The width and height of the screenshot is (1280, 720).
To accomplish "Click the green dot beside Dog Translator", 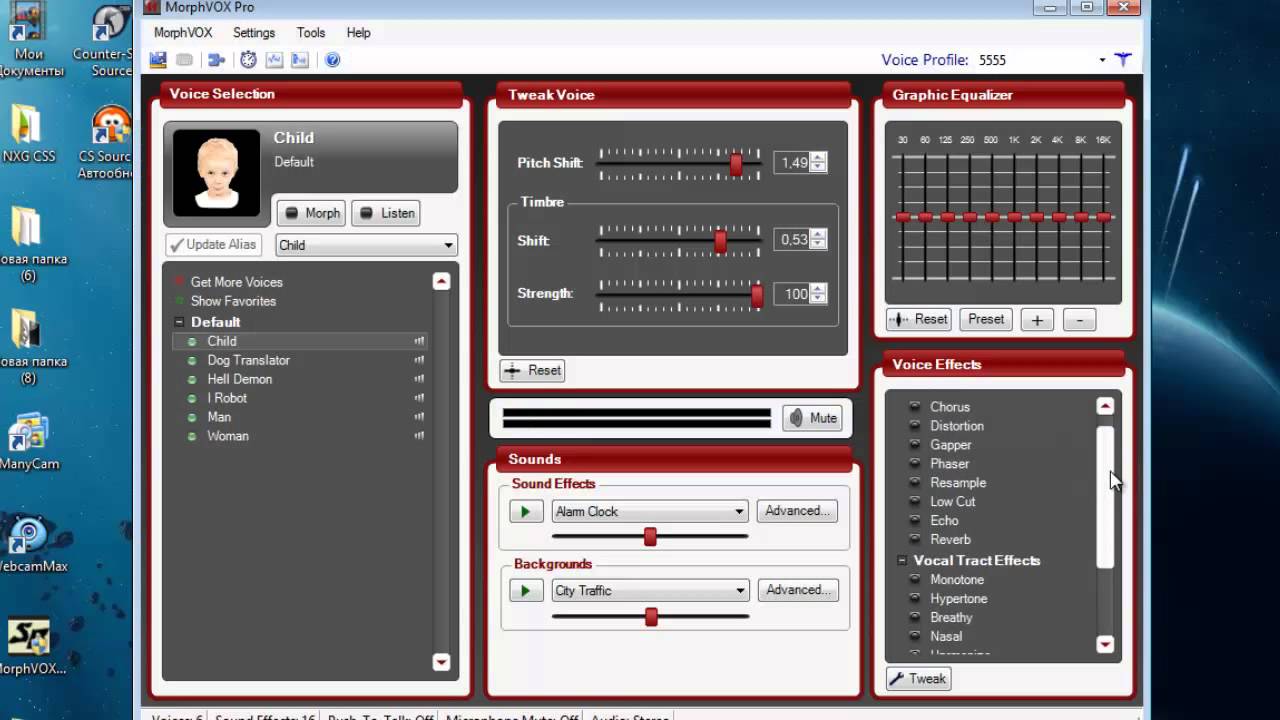I will tap(192, 361).
